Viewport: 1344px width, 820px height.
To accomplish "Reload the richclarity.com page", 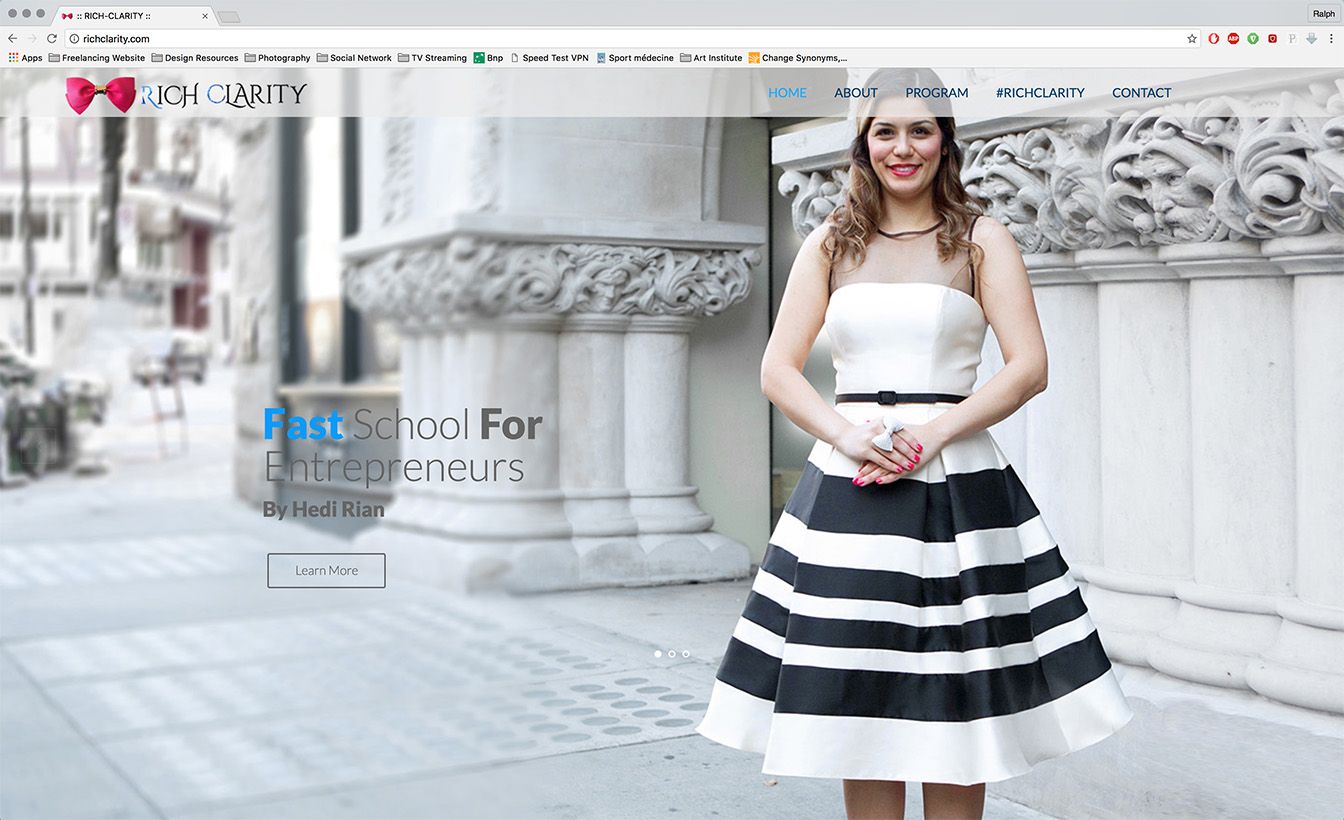I will 52,38.
